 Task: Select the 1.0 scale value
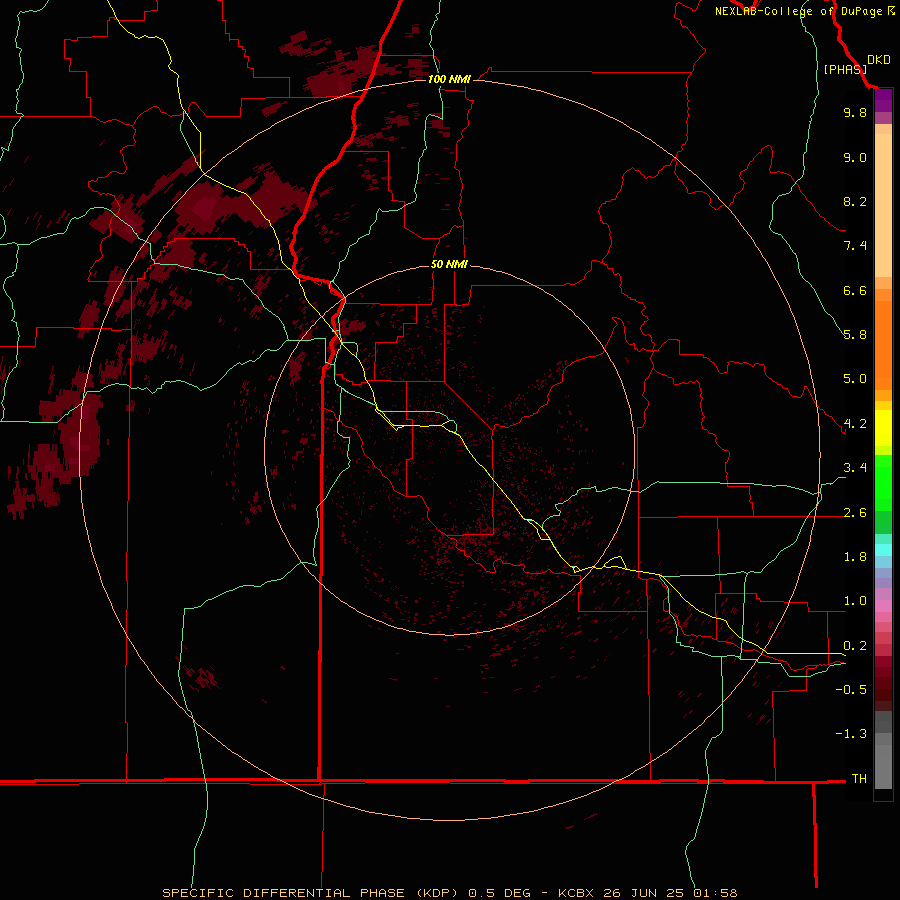(855, 601)
